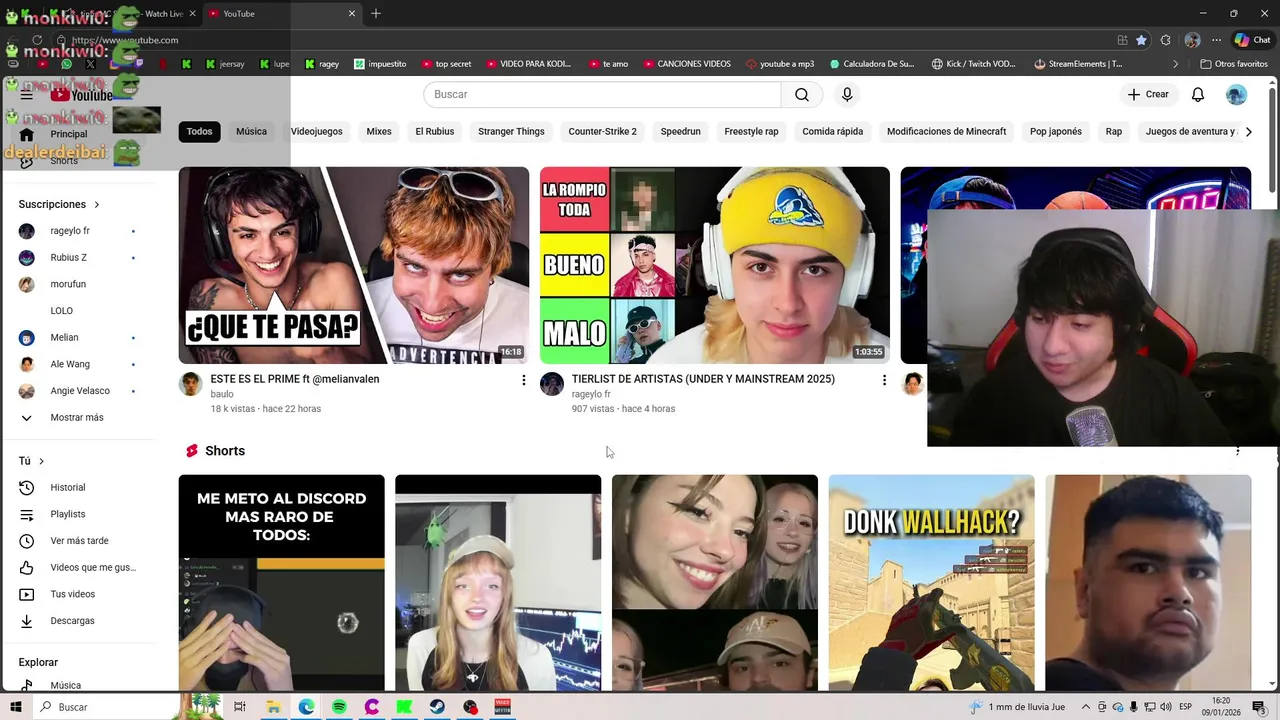
Task: Expand the Suscripciones section arrow
Action: pyautogui.click(x=97, y=204)
